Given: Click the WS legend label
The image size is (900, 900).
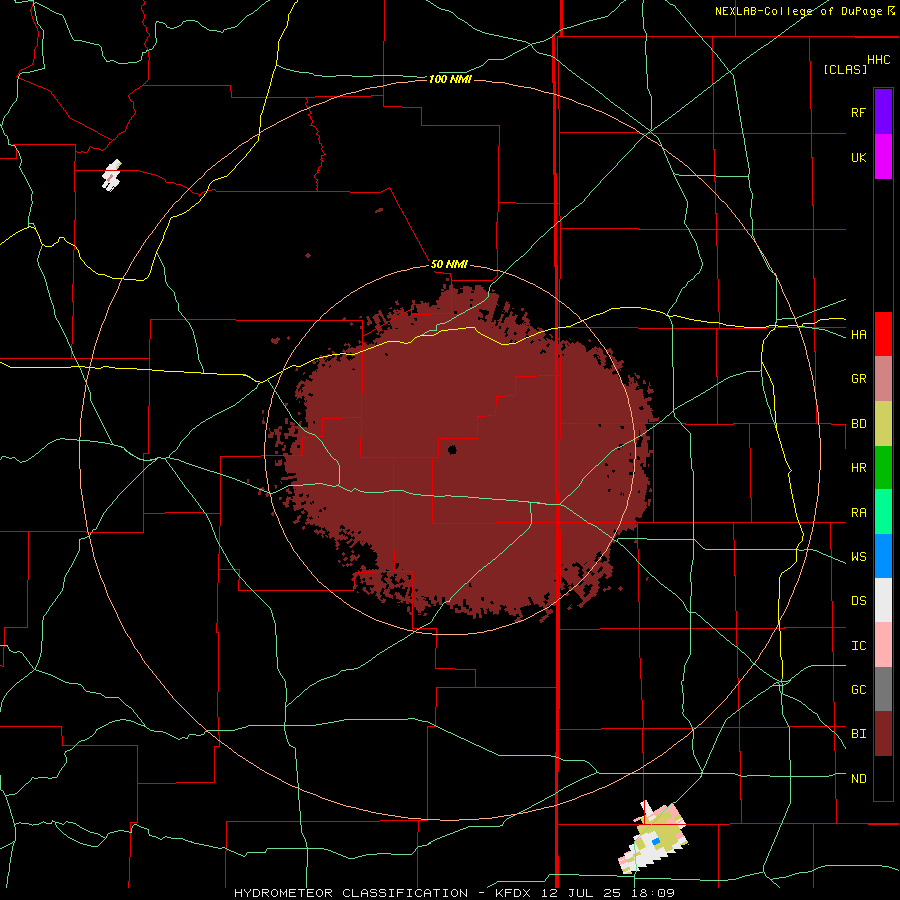Looking at the screenshot, I should click(858, 557).
